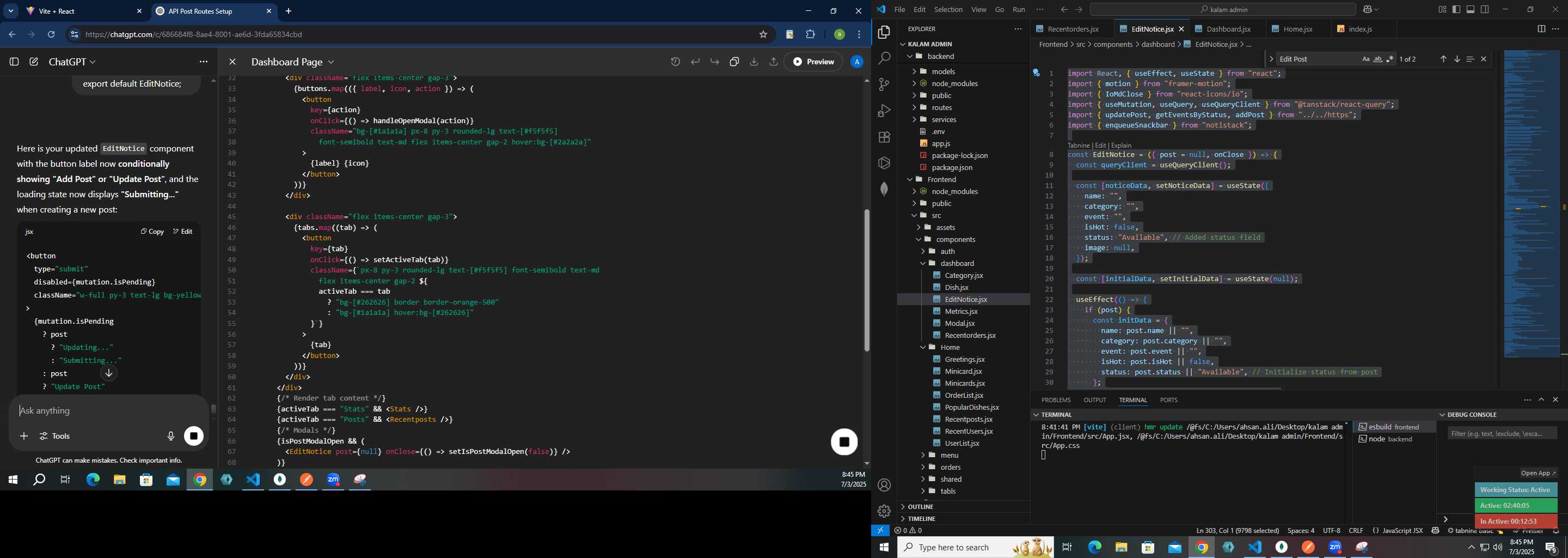Toggle Match Whole Word in find widget
The height and width of the screenshot is (558, 1568).
pyautogui.click(x=1377, y=59)
